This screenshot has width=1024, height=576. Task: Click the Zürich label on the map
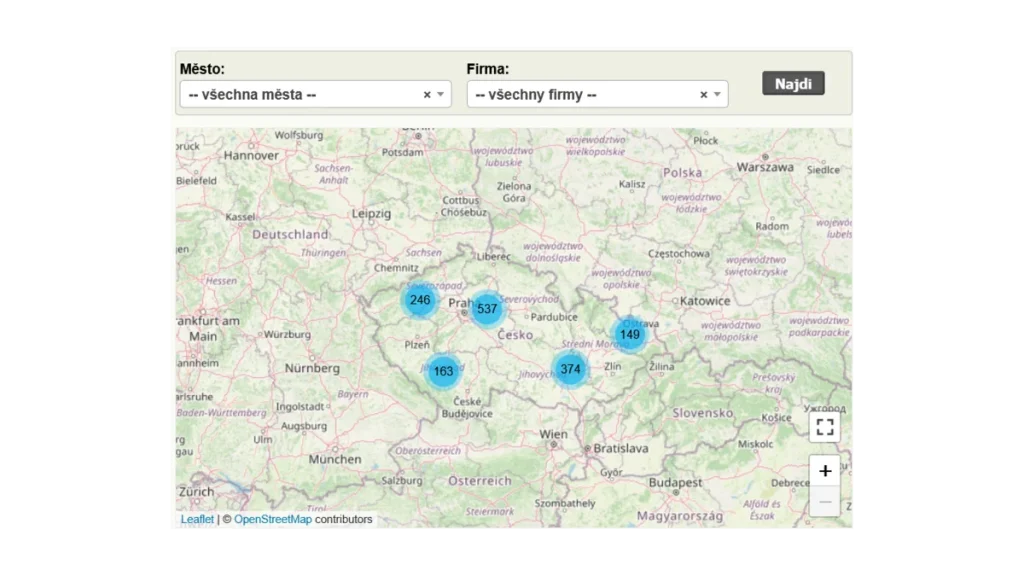point(197,492)
